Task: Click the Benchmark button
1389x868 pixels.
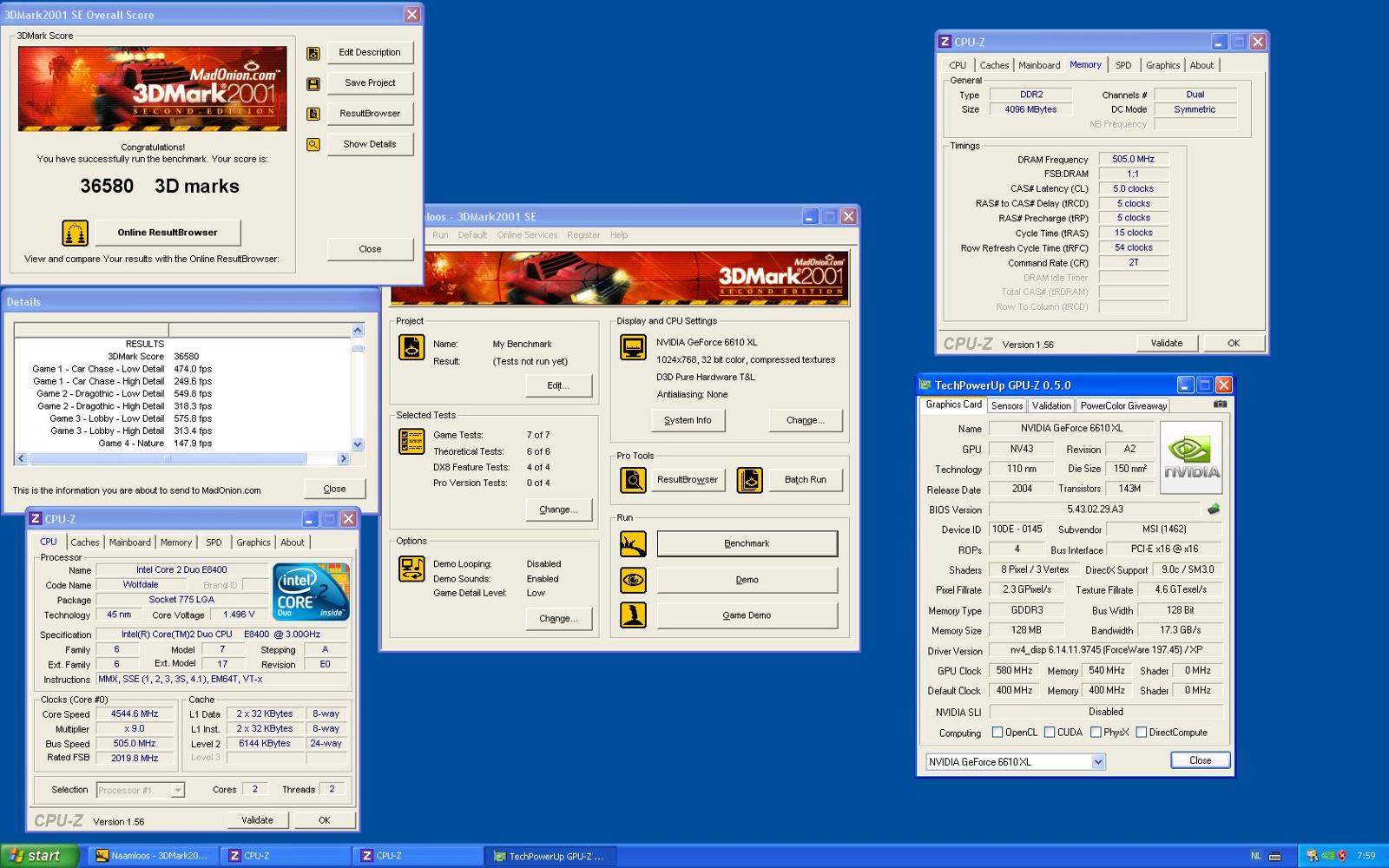Action: coord(747,543)
